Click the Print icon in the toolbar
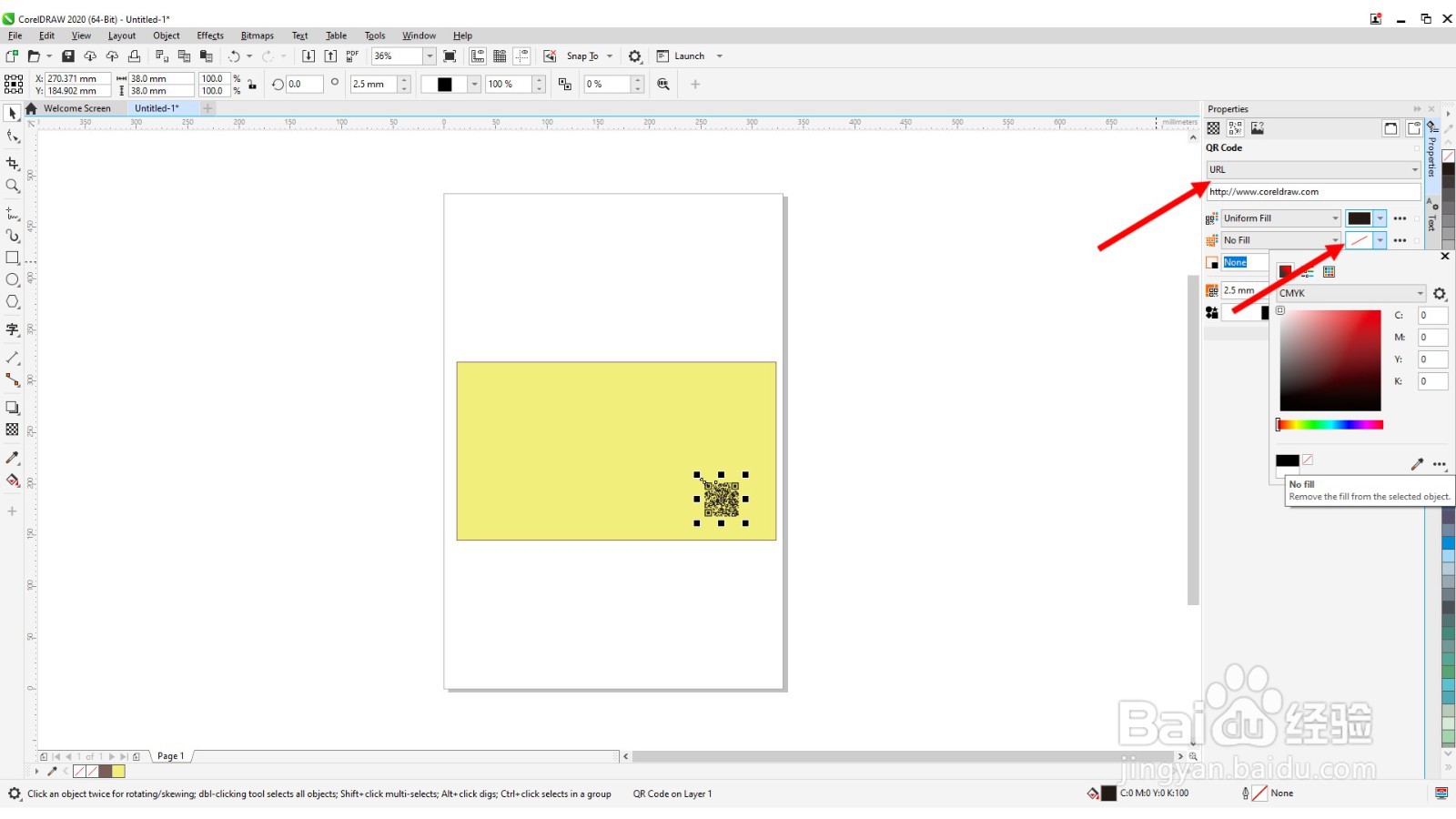1456x819 pixels. (134, 56)
